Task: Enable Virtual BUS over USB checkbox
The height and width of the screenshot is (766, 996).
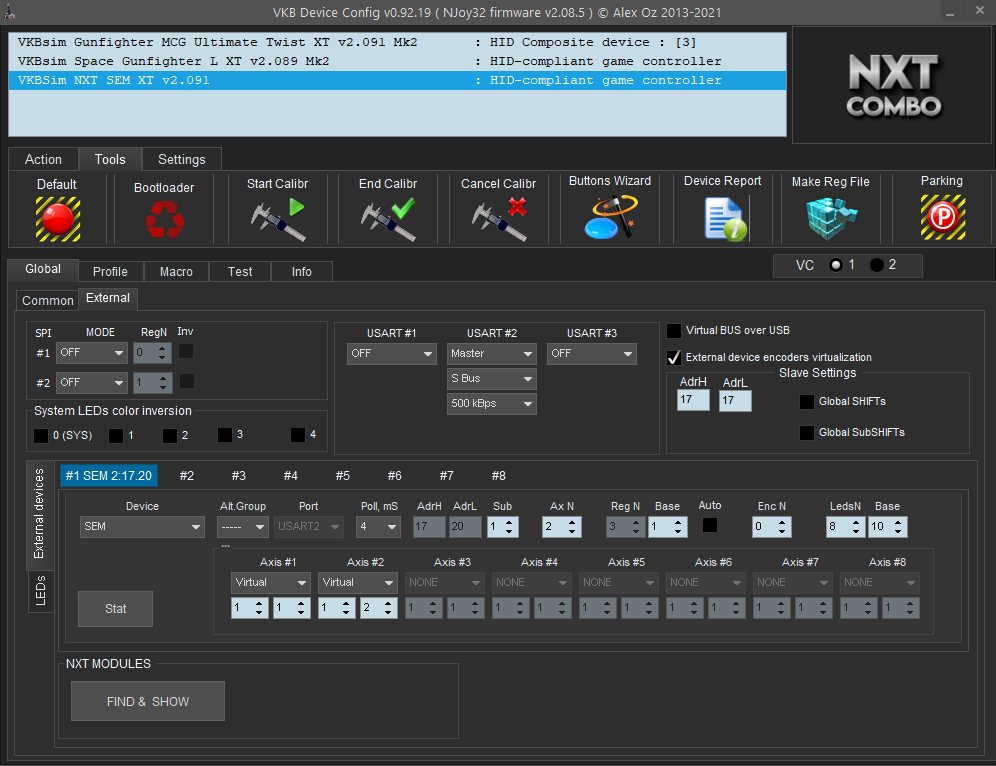Action: point(675,331)
